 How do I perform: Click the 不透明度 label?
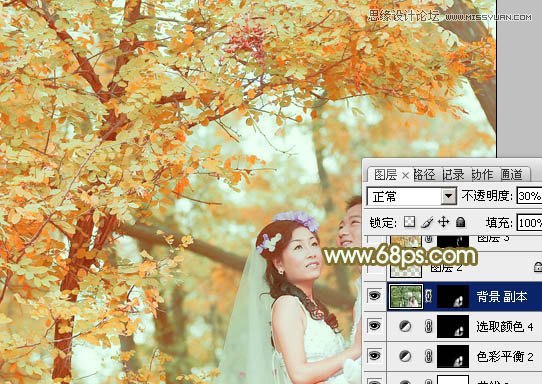point(487,196)
